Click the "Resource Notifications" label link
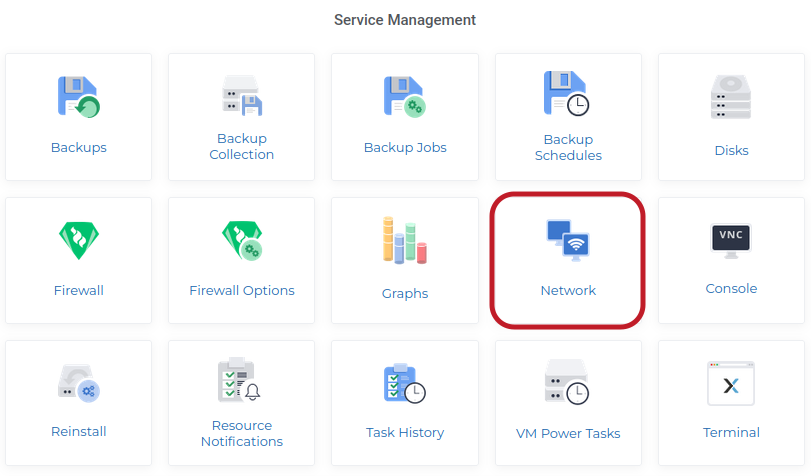The width and height of the screenshot is (811, 476). [x=242, y=434]
